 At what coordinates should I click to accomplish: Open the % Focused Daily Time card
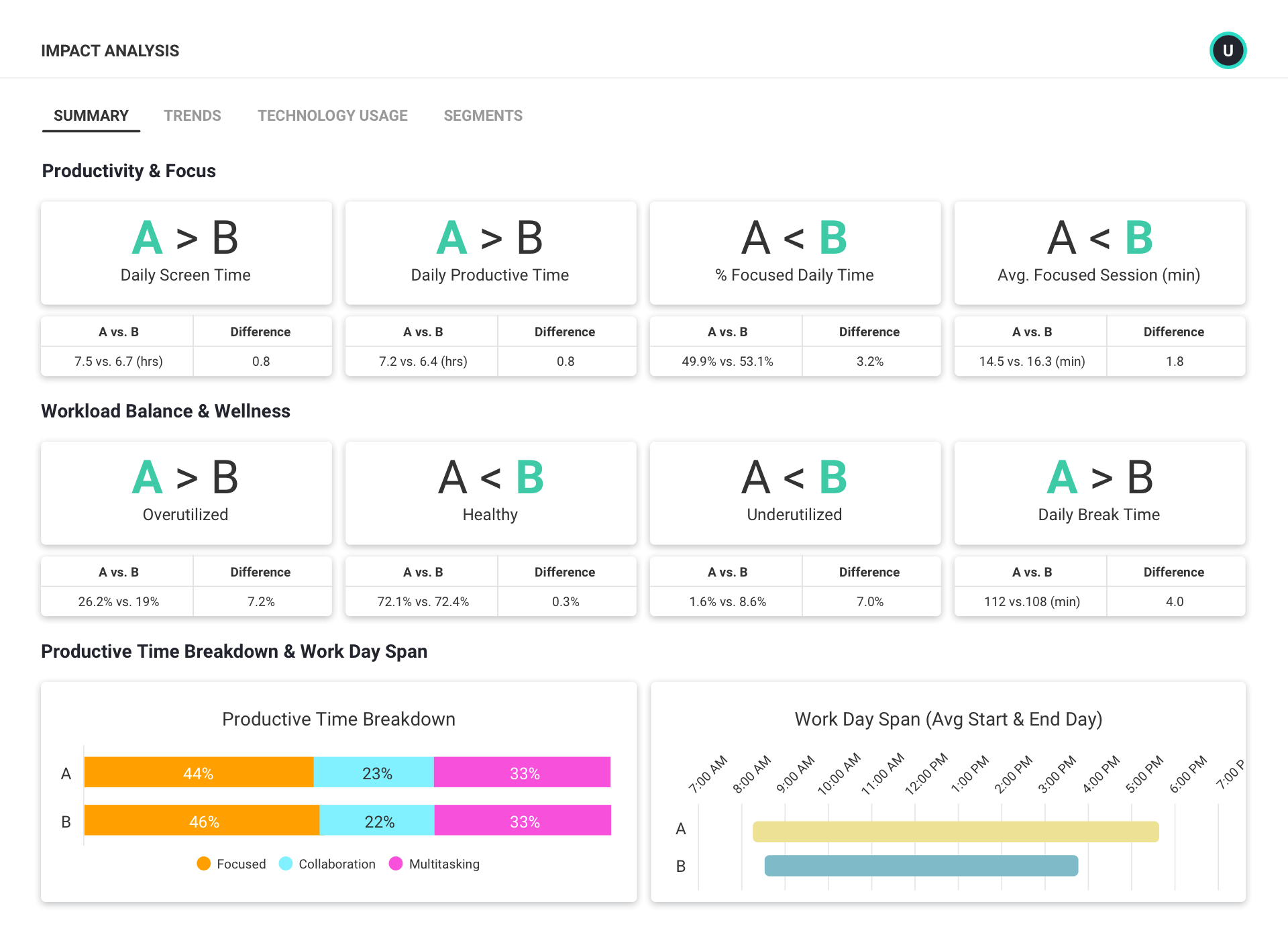tap(795, 253)
